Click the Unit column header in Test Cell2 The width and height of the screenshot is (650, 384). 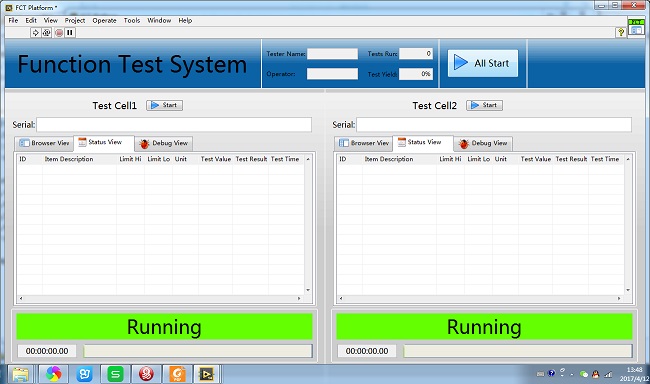click(x=501, y=159)
